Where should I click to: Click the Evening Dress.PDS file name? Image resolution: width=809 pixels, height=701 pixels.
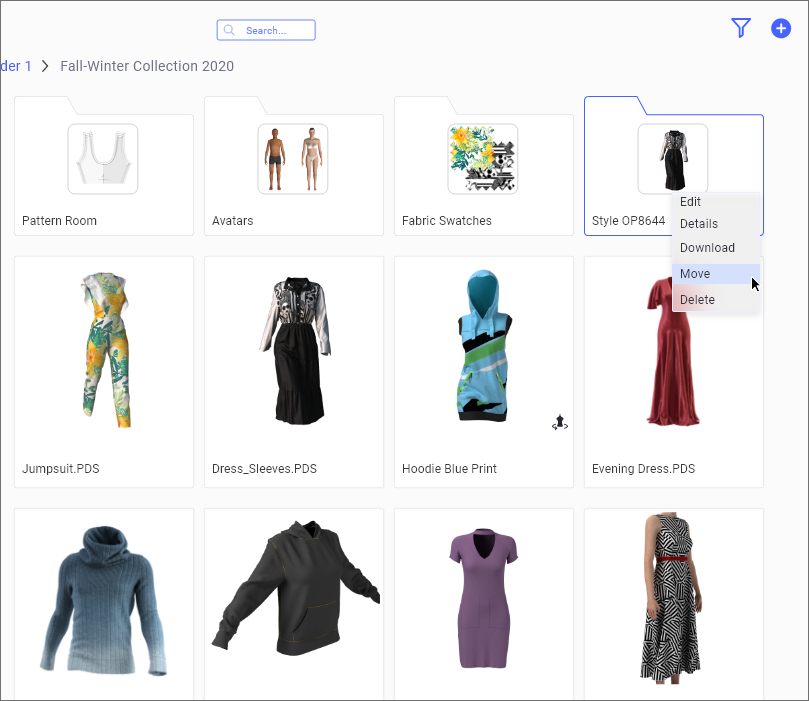pyautogui.click(x=643, y=469)
